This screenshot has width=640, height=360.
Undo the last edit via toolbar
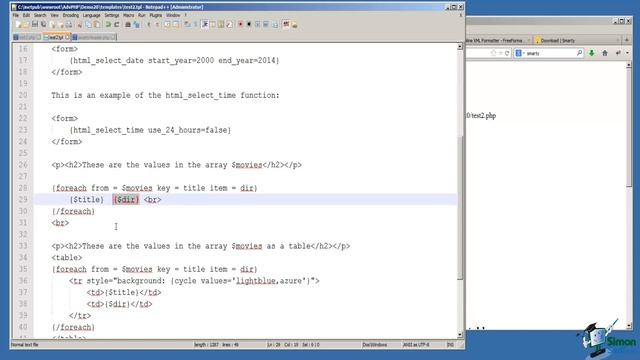click(108, 24)
